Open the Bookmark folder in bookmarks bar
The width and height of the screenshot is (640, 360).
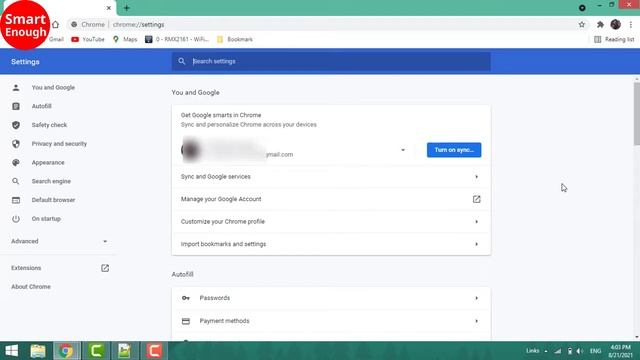[235, 39]
